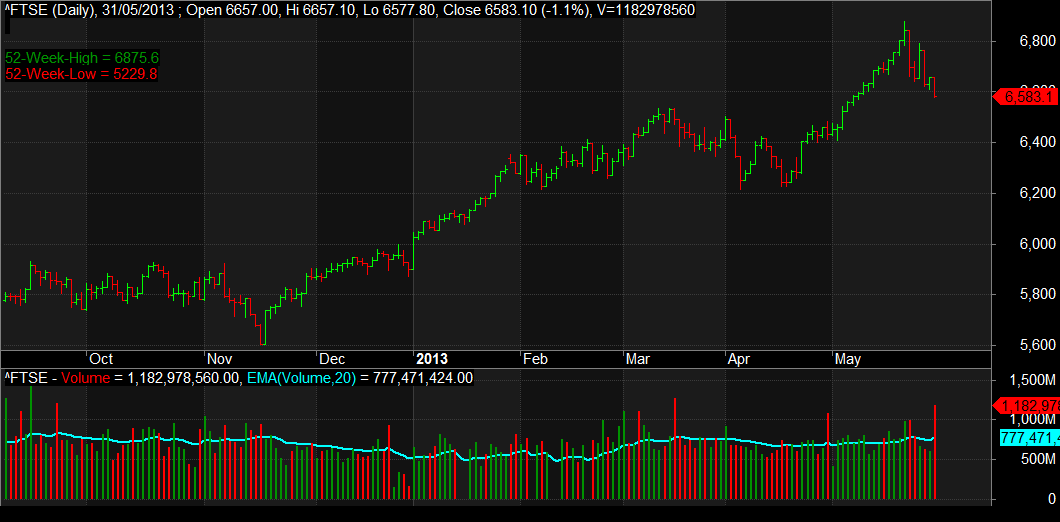Click the red 6,583.1 last price marker

tap(1026, 97)
